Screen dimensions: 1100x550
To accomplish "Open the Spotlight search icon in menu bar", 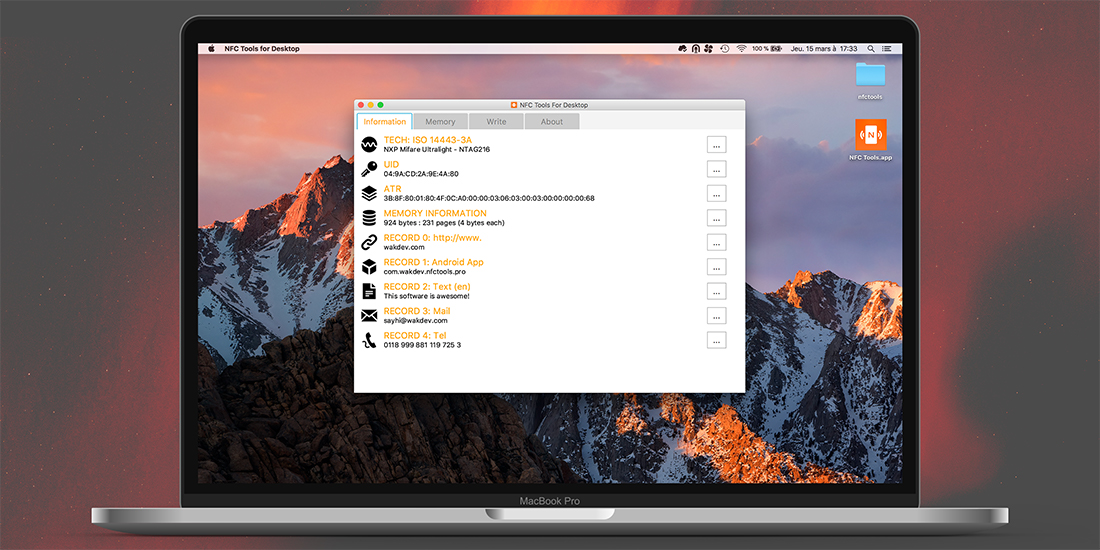I will [871, 48].
